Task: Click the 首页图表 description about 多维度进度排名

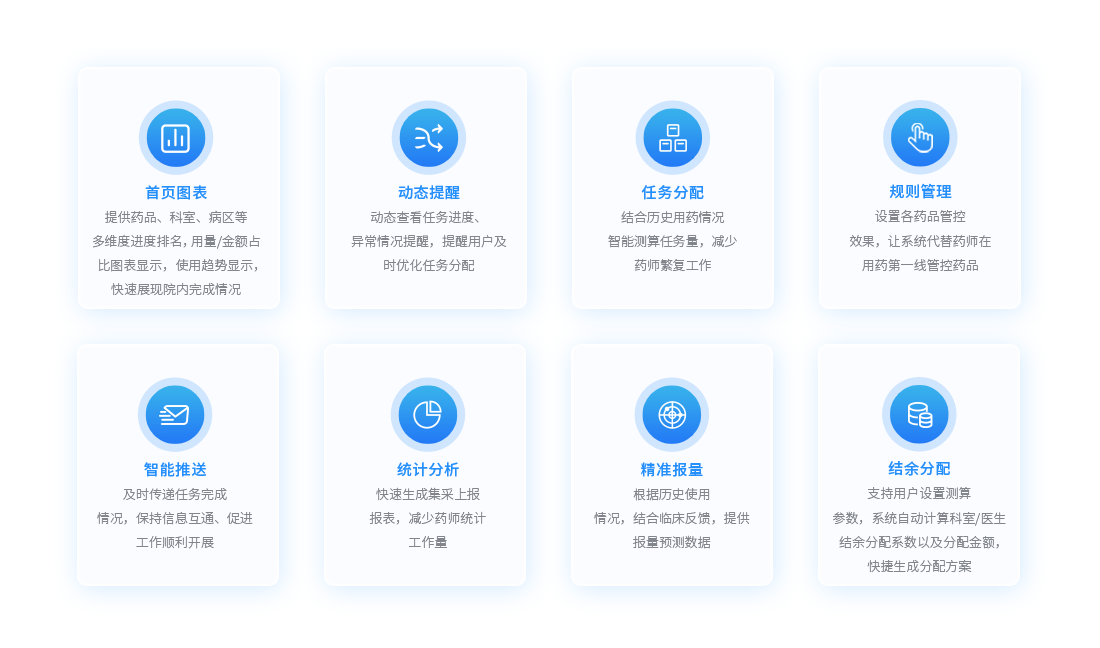Action: click(176, 241)
